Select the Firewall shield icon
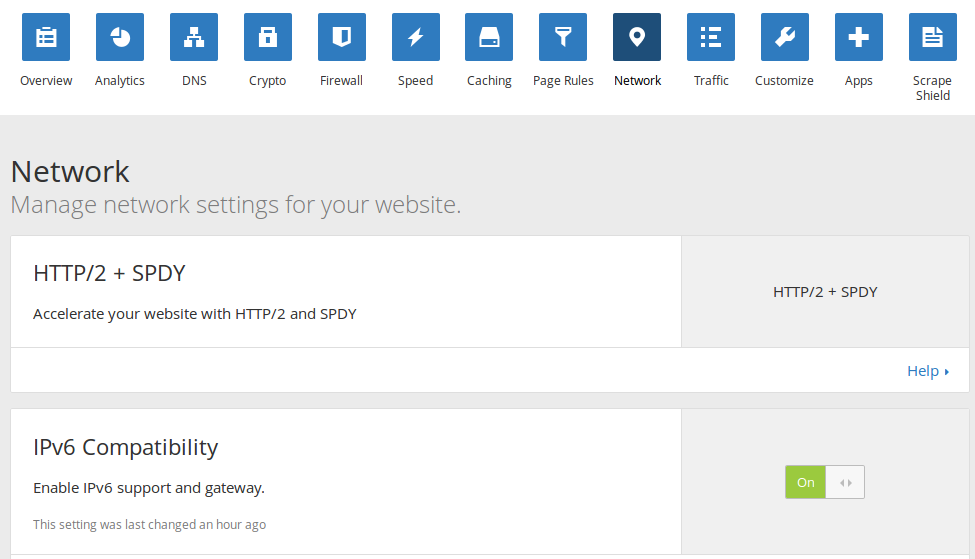Viewport: 975px width, 559px height. coord(342,38)
